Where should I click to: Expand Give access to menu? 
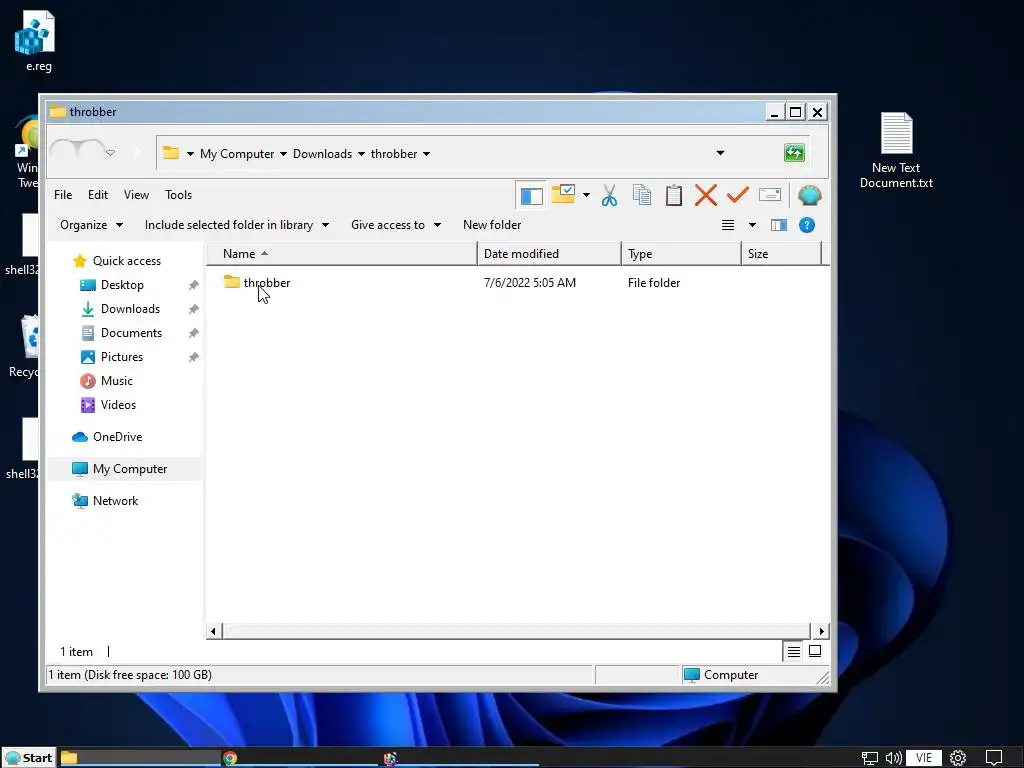pos(396,225)
